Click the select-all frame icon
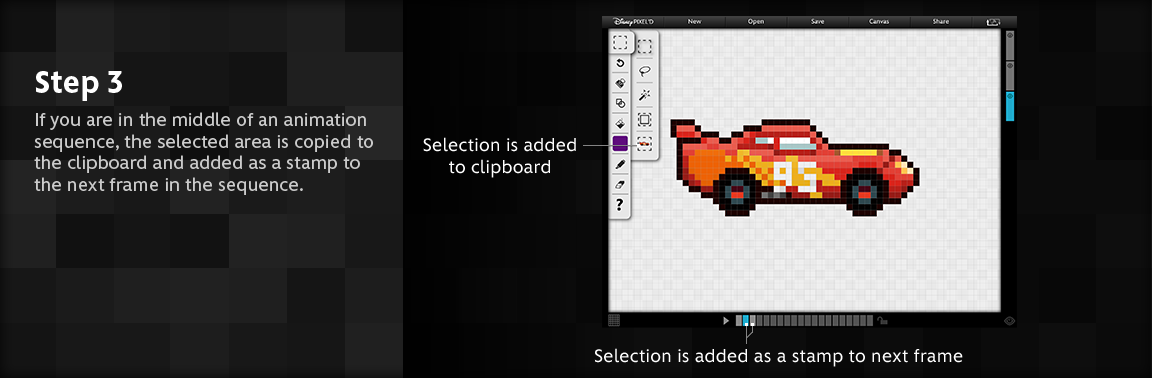Screen dimensions: 1152x378 coord(644,119)
